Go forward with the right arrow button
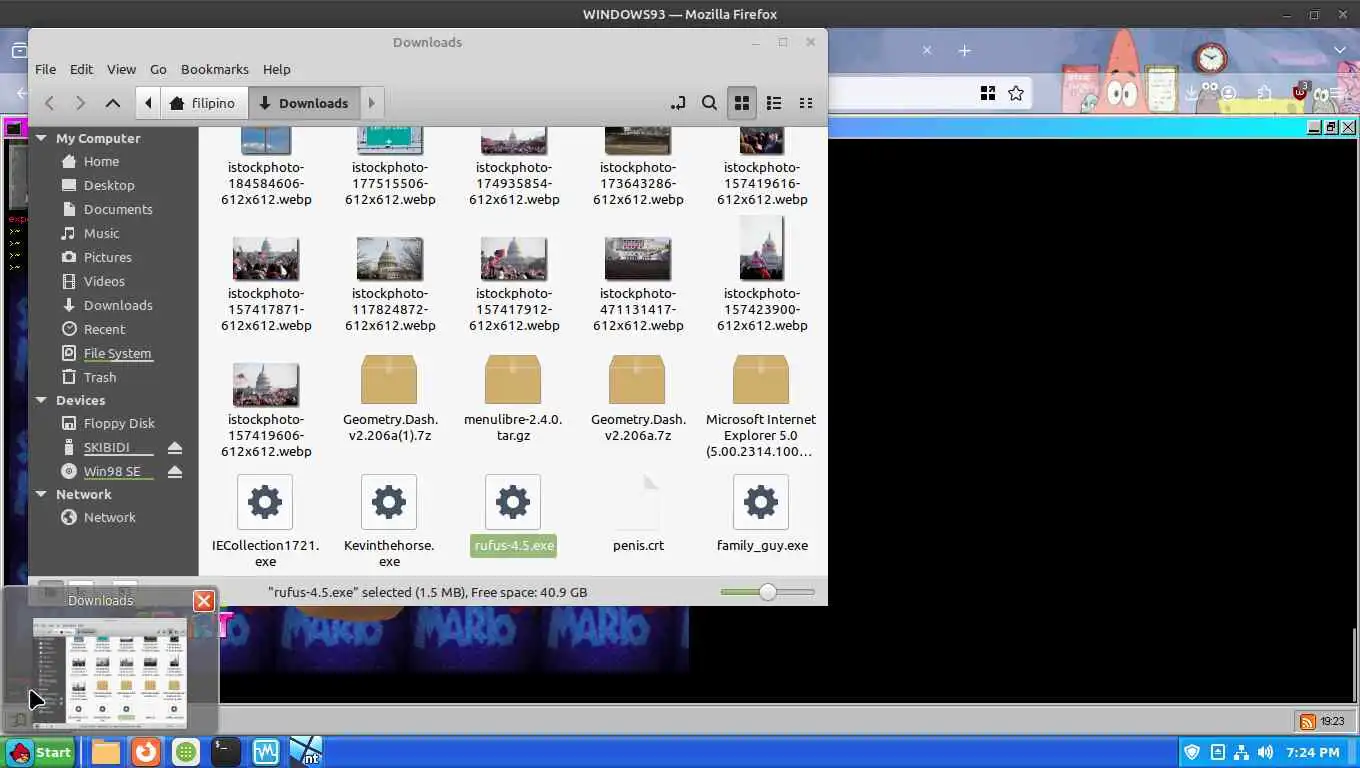 point(81,103)
